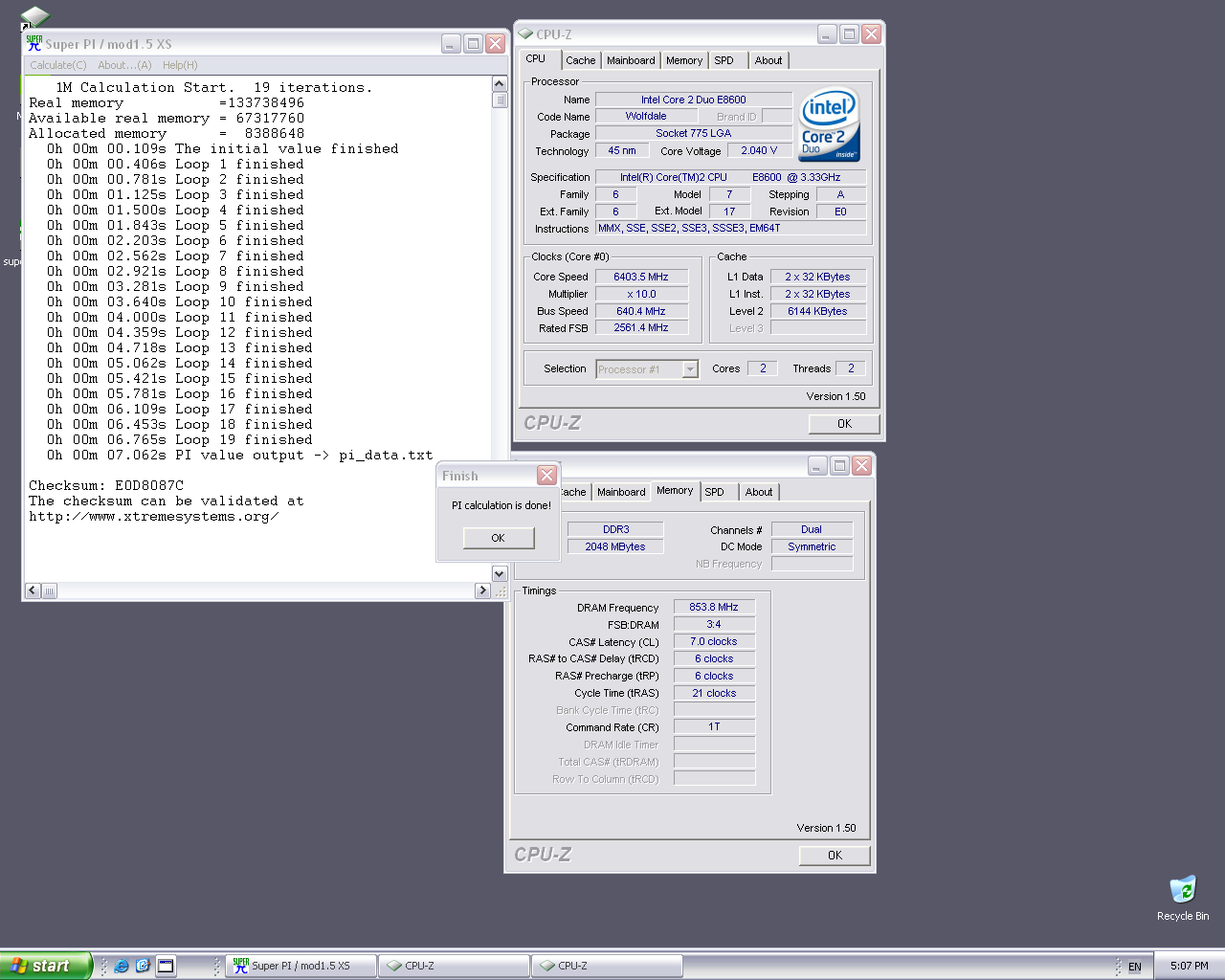This screenshot has height=980, width=1225.
Task: Click the second CPU-Z taskbar button
Action: click(x=607, y=966)
